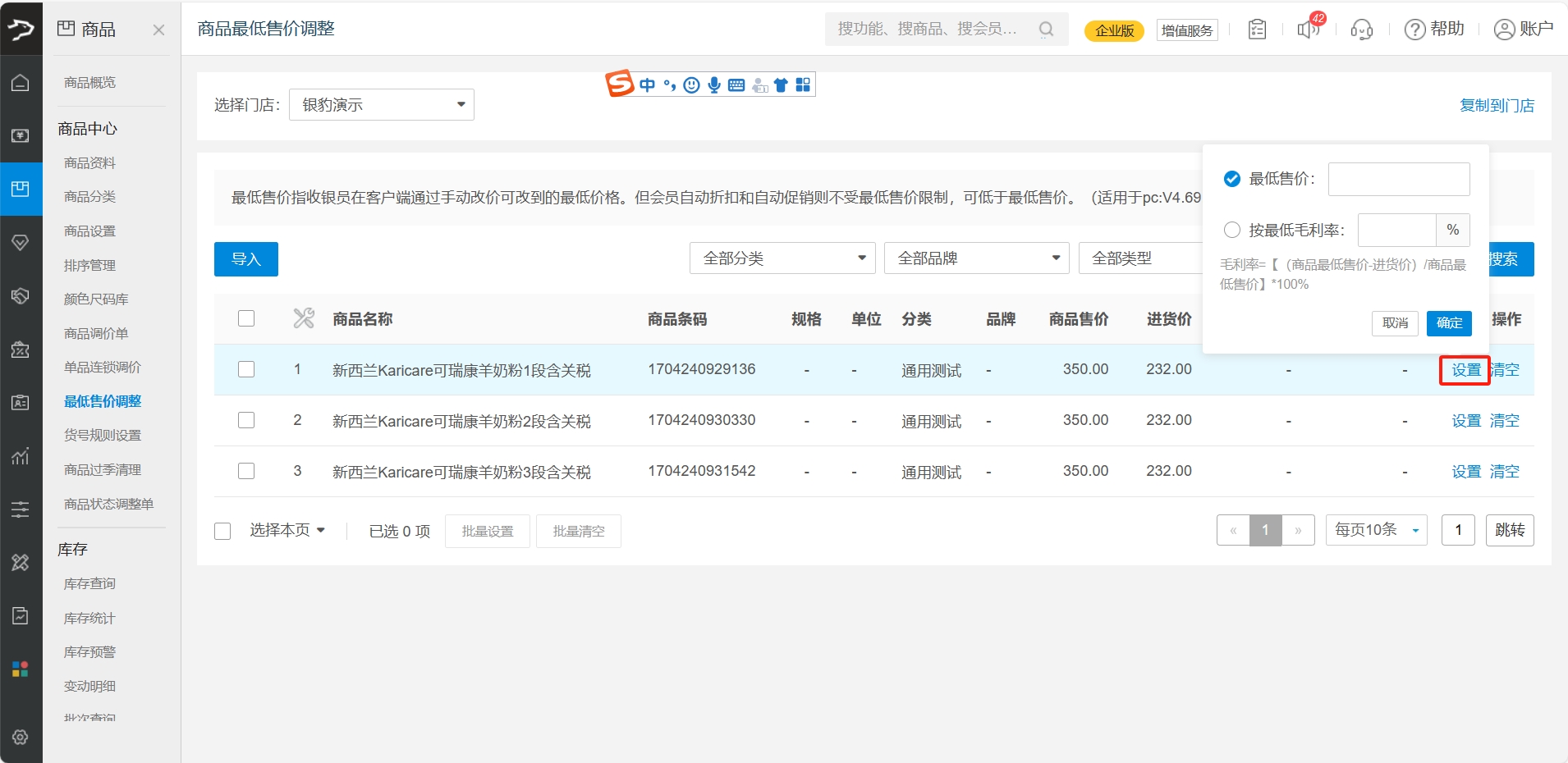Viewport: 1568px width, 763px height.
Task: Open 货号规则设置 in side menu
Action: [x=103, y=436]
